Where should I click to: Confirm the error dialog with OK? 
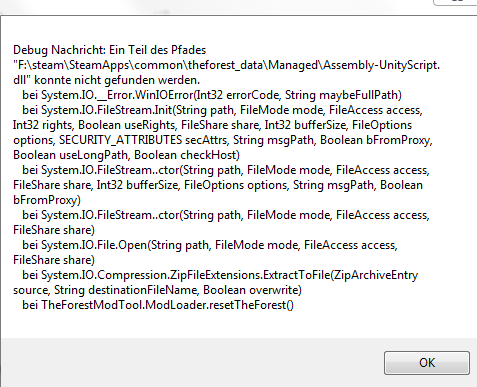click(x=427, y=363)
